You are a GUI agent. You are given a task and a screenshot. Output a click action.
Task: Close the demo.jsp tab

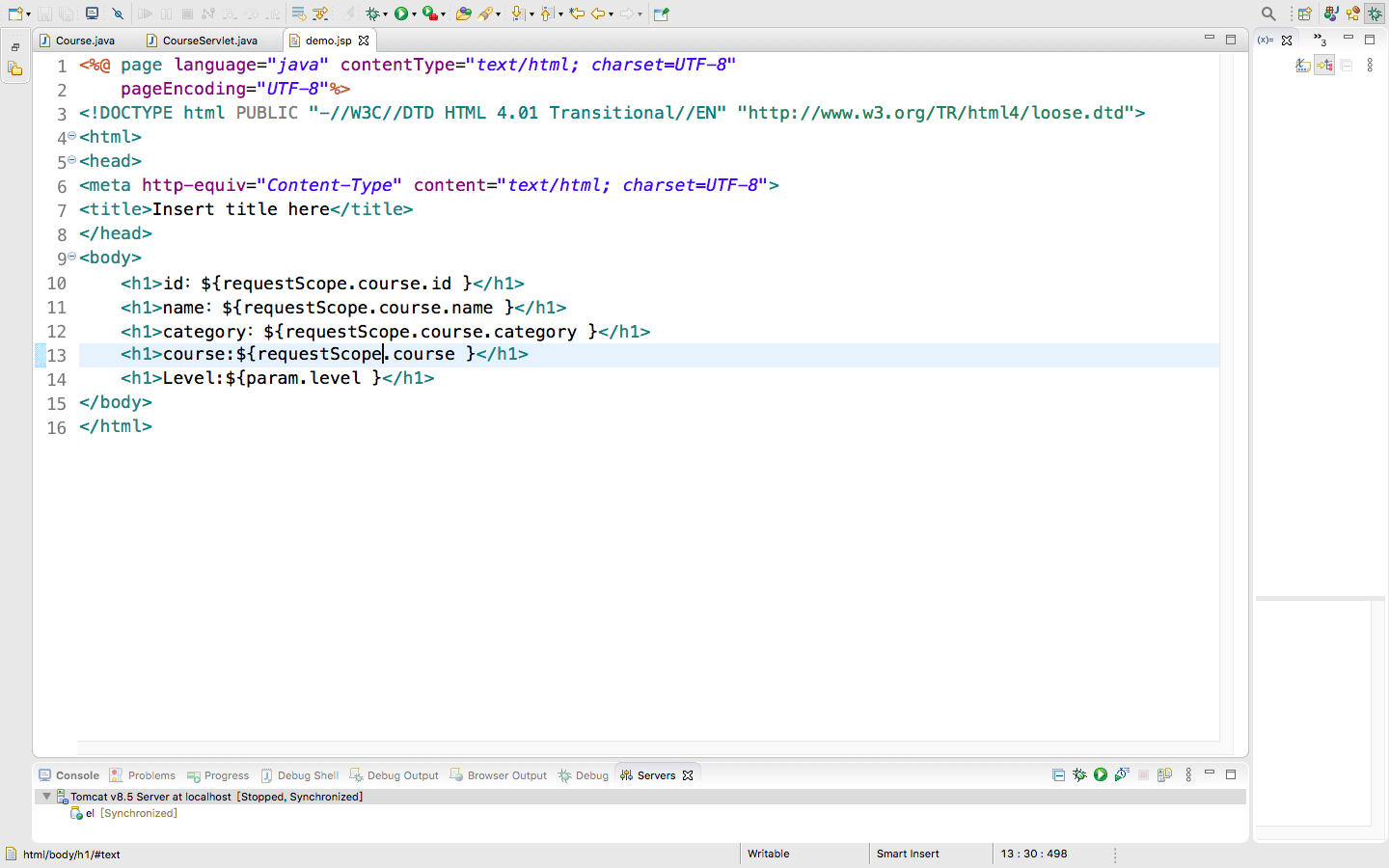click(x=364, y=41)
